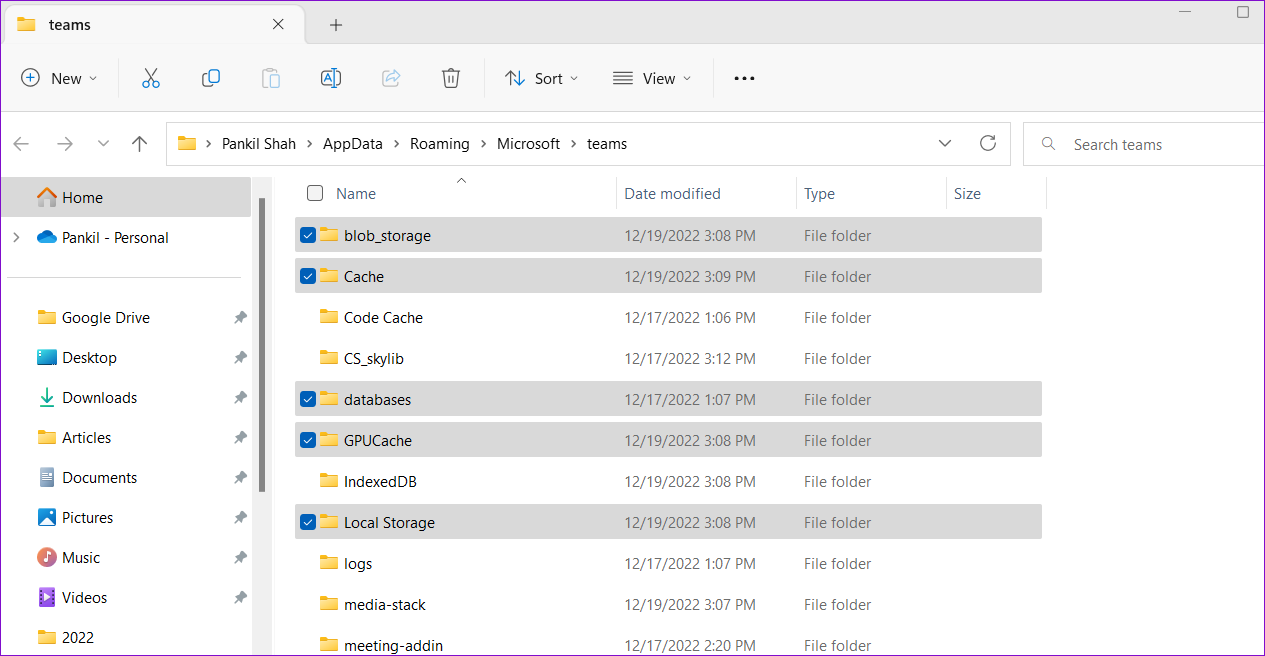Image resolution: width=1265 pixels, height=656 pixels.
Task: Sort by Date modified column header
Action: click(x=672, y=193)
